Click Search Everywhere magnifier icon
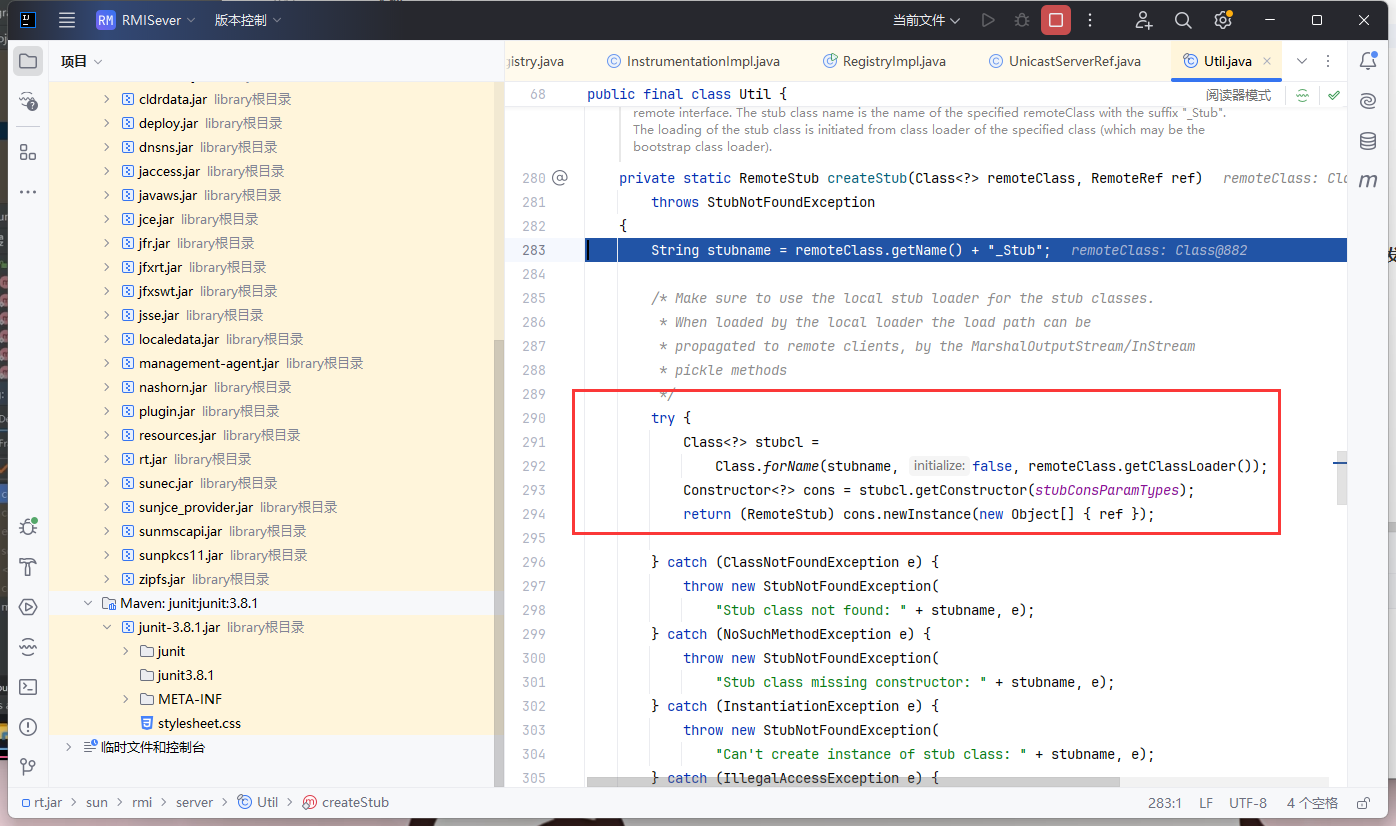The height and width of the screenshot is (826, 1396). (x=1183, y=20)
